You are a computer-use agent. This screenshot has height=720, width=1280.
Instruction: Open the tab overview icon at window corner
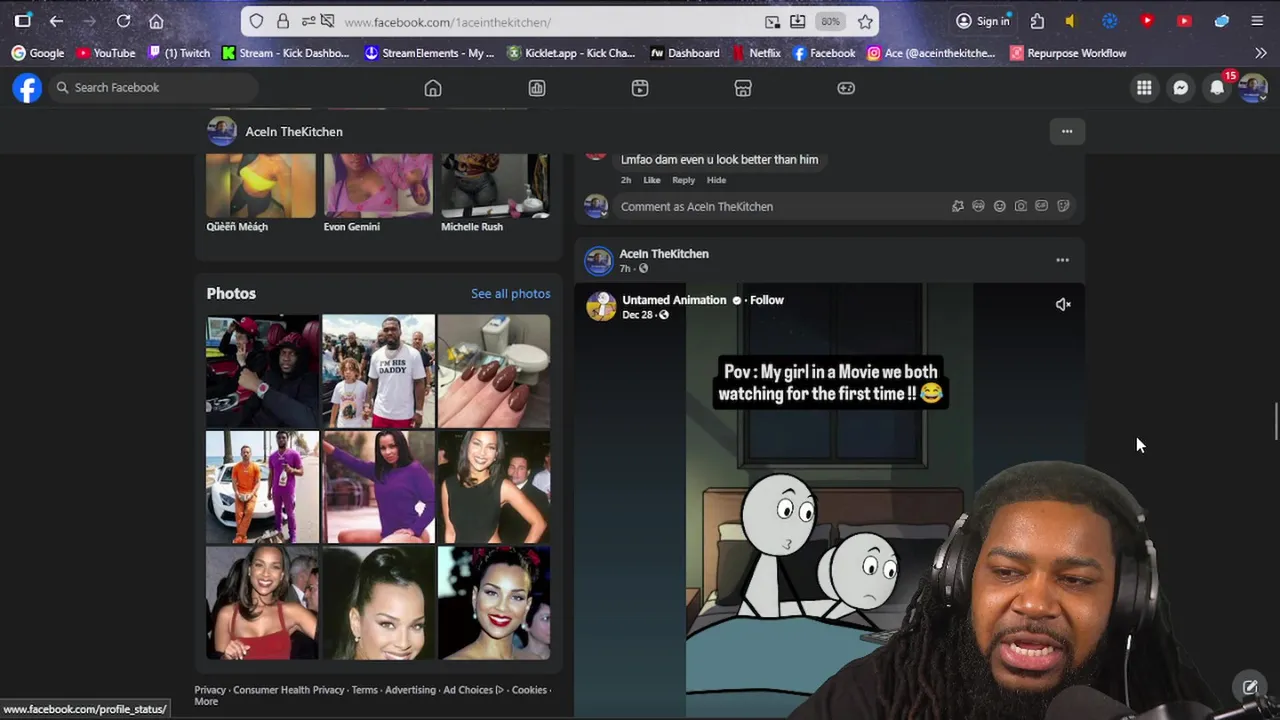(x=23, y=21)
